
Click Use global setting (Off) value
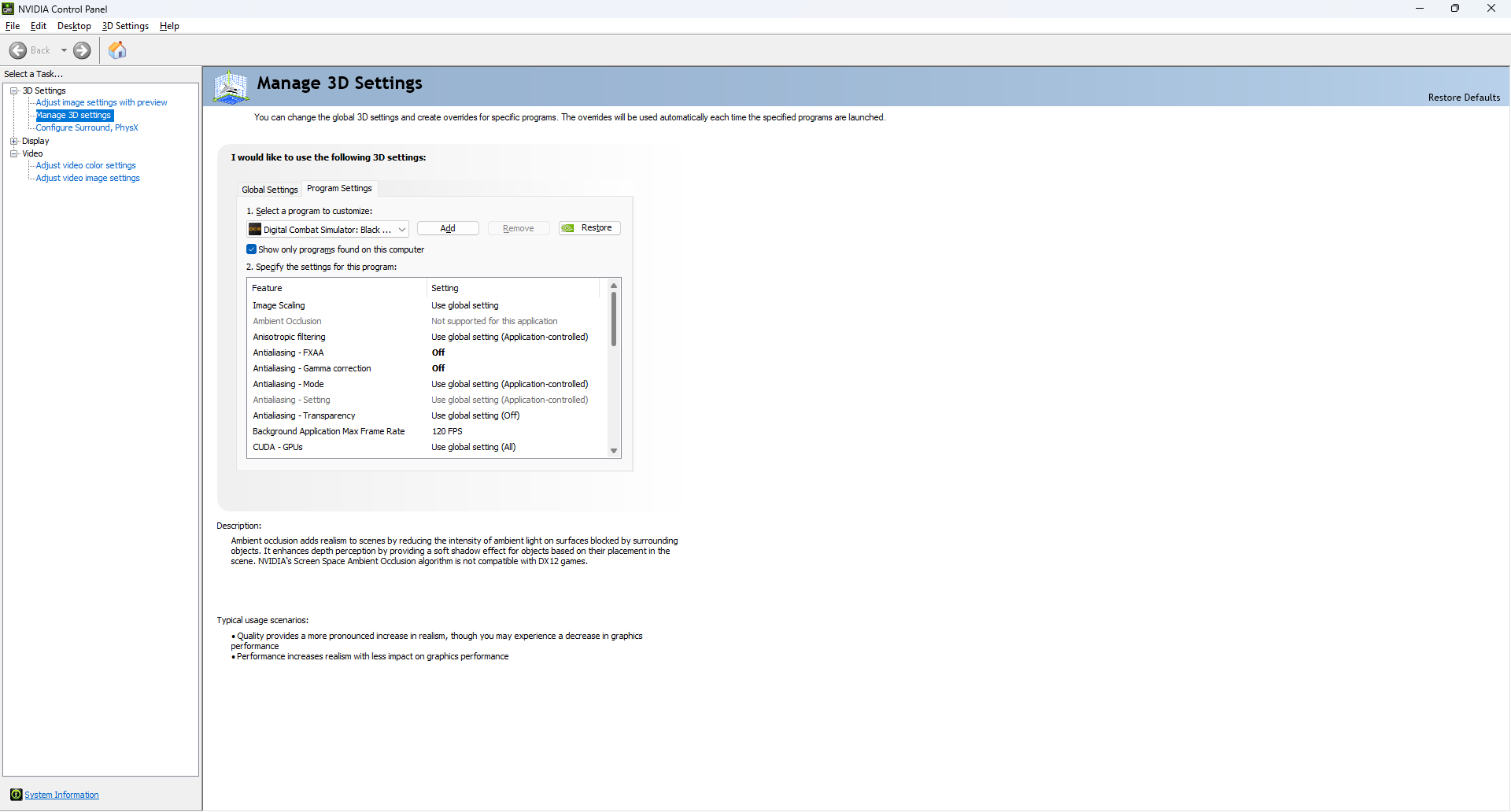coord(475,415)
